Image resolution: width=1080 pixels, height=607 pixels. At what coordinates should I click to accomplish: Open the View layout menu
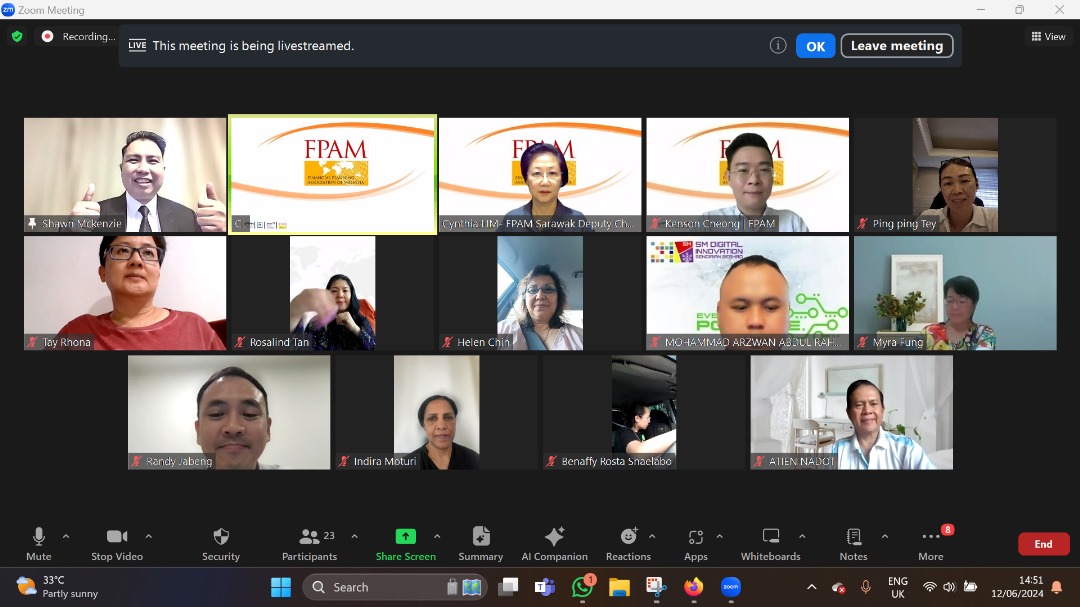click(x=1048, y=37)
